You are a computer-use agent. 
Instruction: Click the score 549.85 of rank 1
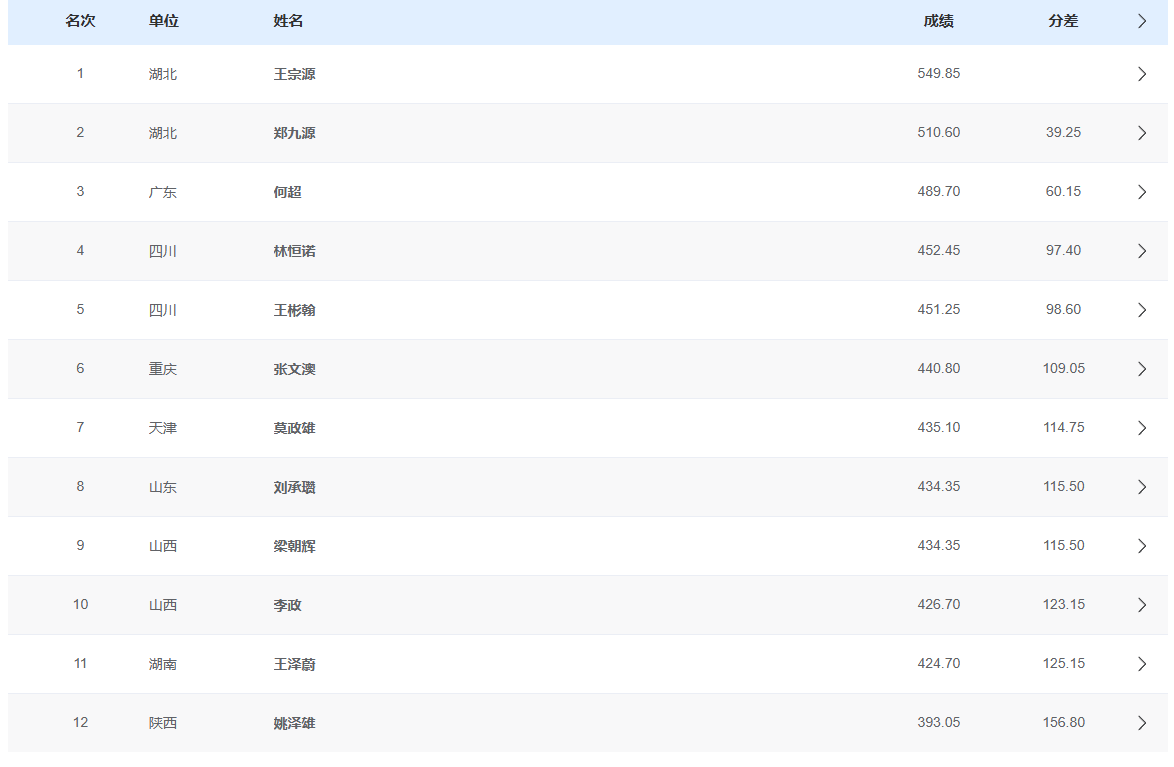(x=938, y=73)
